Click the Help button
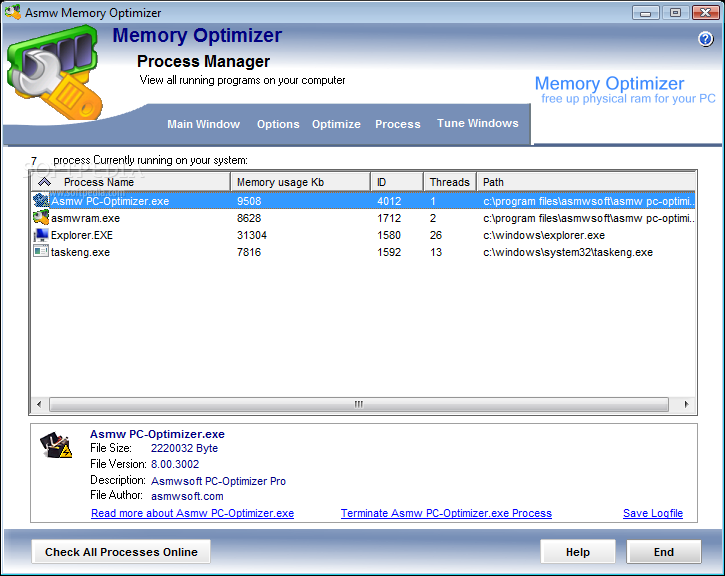The height and width of the screenshot is (576, 725). (578, 552)
